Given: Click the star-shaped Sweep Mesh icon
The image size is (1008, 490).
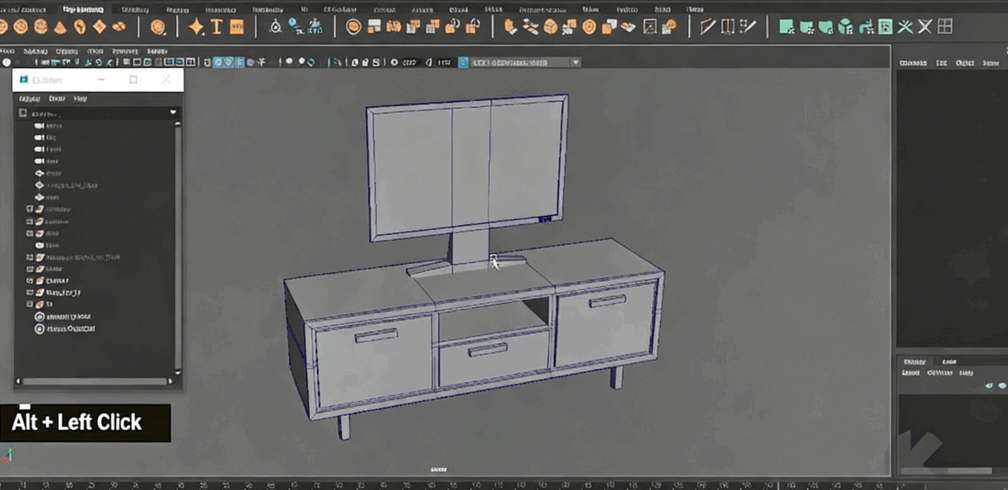Looking at the screenshot, I should (196, 27).
